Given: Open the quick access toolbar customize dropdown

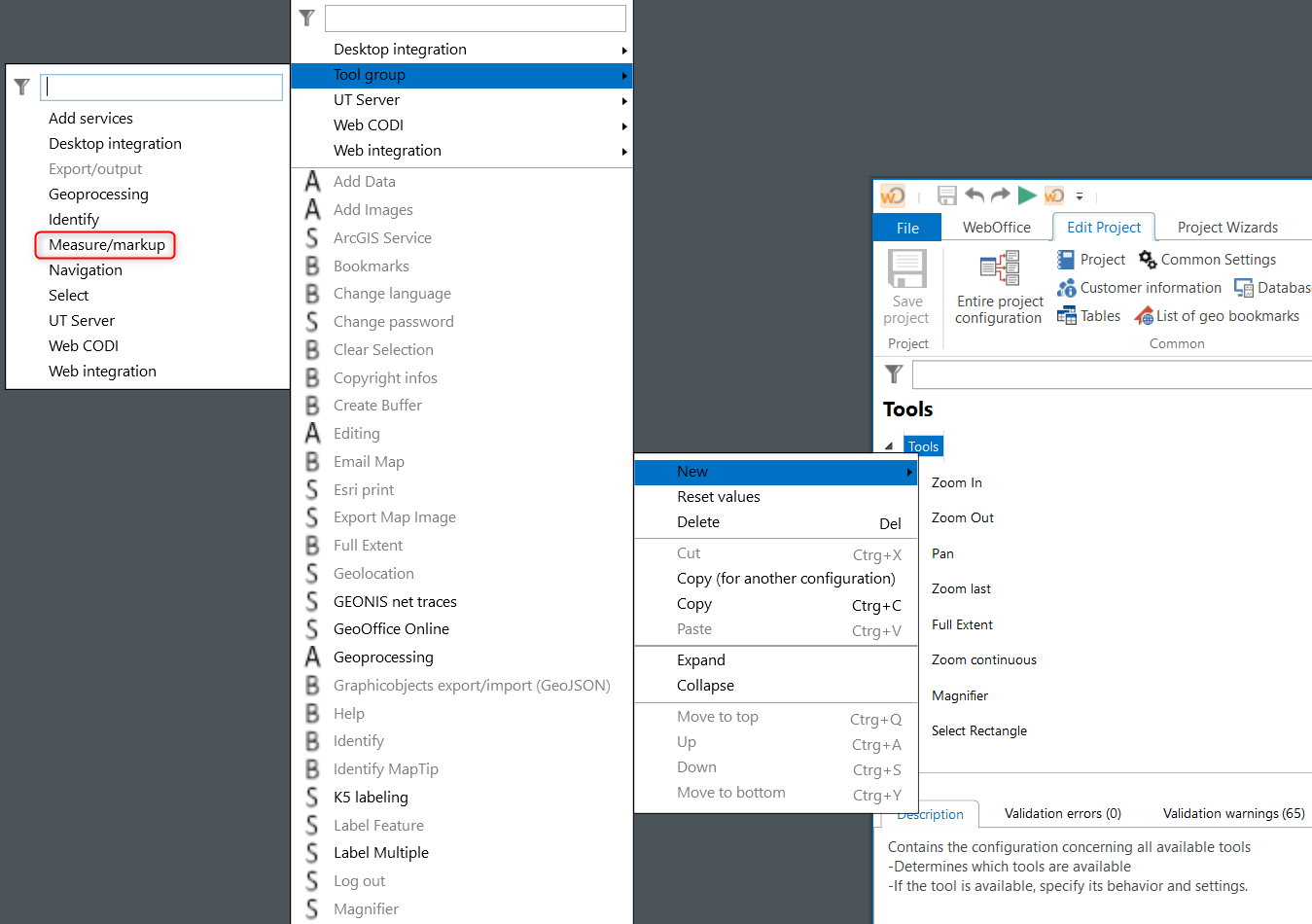Looking at the screenshot, I should click(1080, 196).
